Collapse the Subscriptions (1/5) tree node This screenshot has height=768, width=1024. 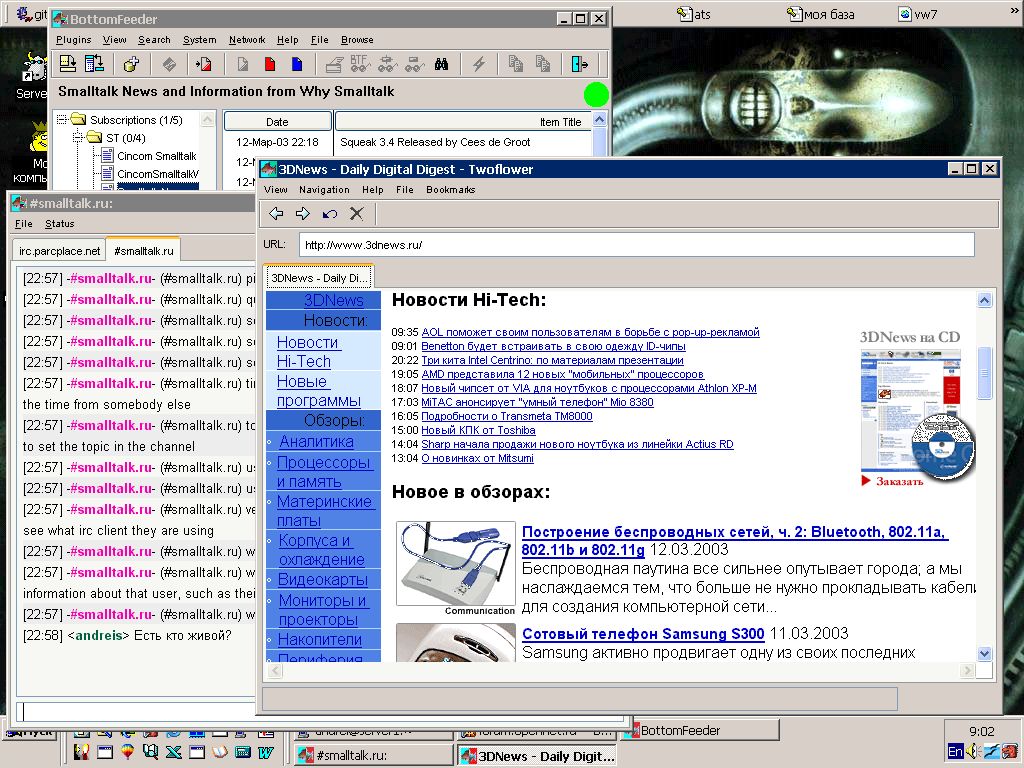(62, 120)
